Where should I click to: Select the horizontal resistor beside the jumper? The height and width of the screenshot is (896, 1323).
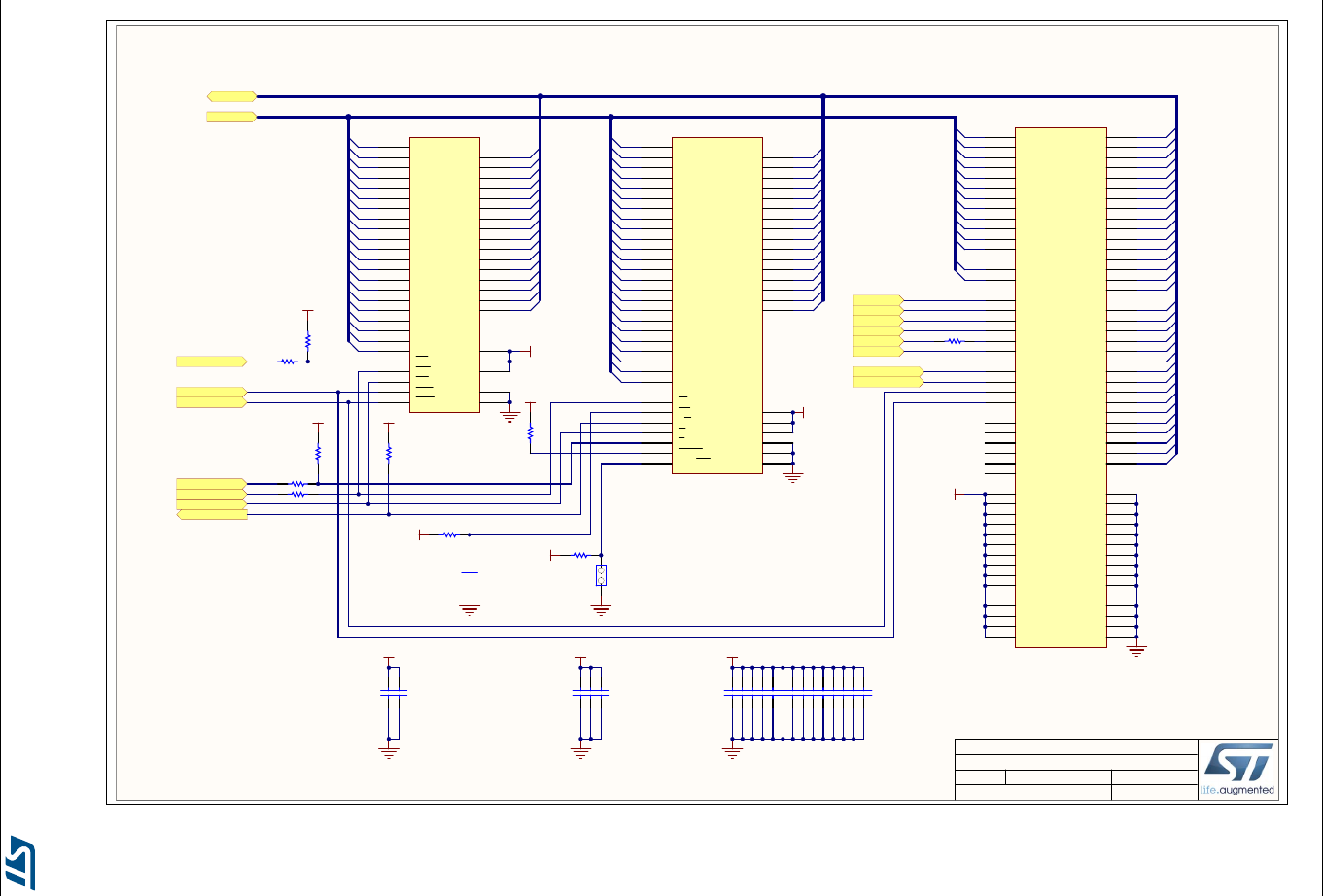coord(581,555)
